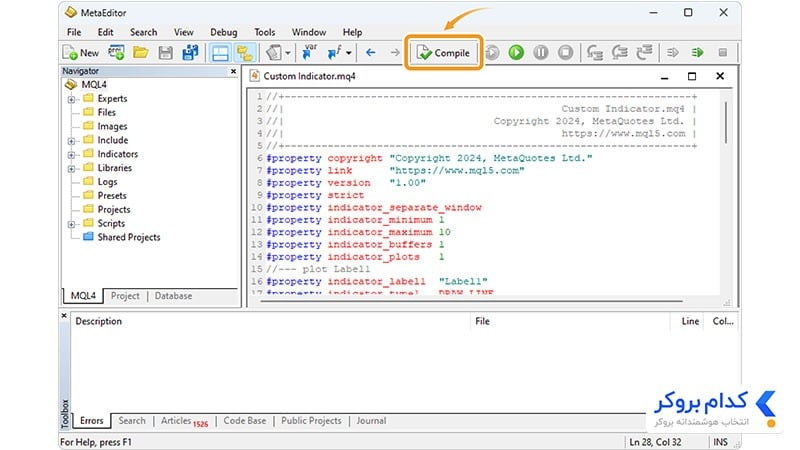Open a file with the folder icon
Screen dimensions: 800x450
click(141, 52)
